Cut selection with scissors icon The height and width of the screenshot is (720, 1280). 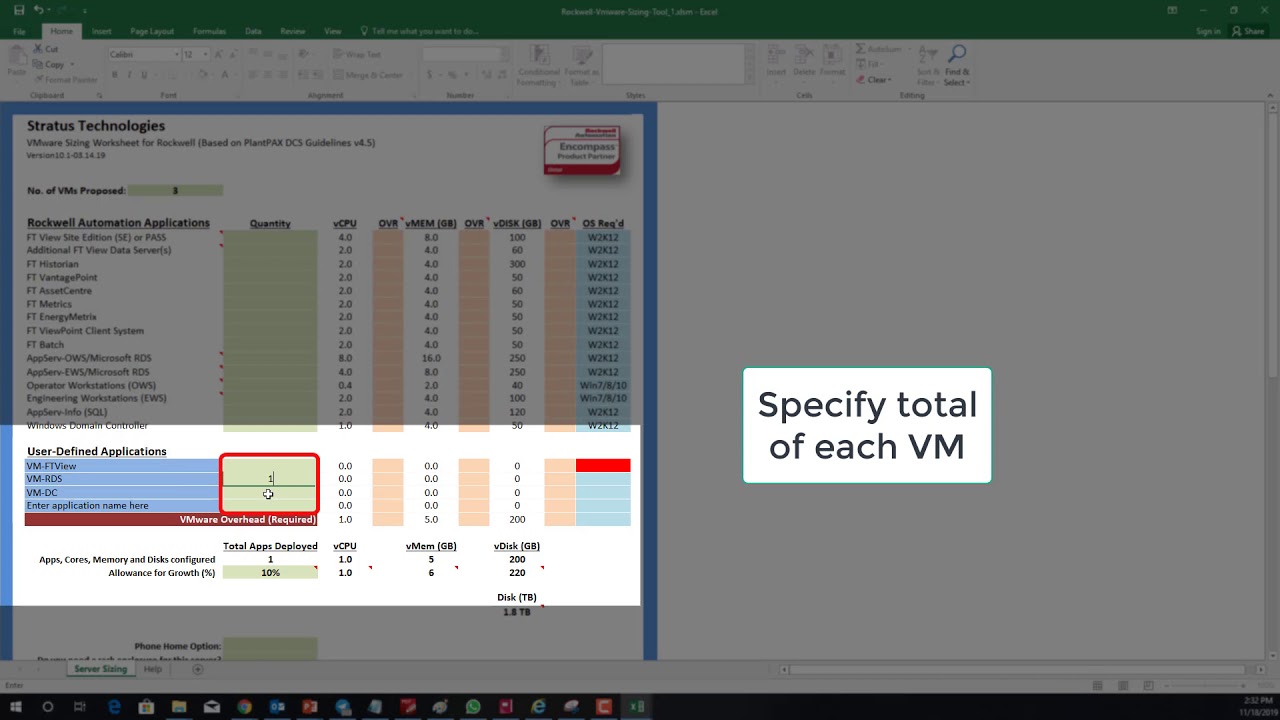tap(46, 48)
